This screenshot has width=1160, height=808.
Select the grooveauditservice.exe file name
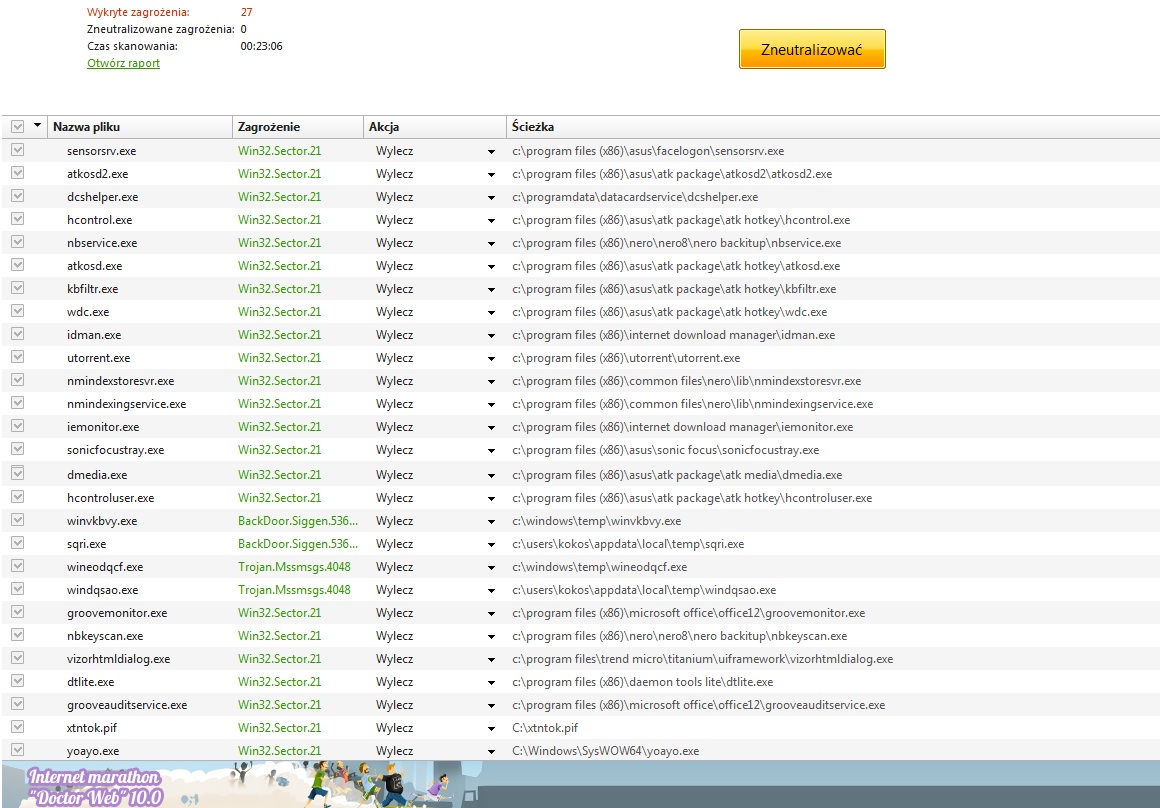[127, 704]
